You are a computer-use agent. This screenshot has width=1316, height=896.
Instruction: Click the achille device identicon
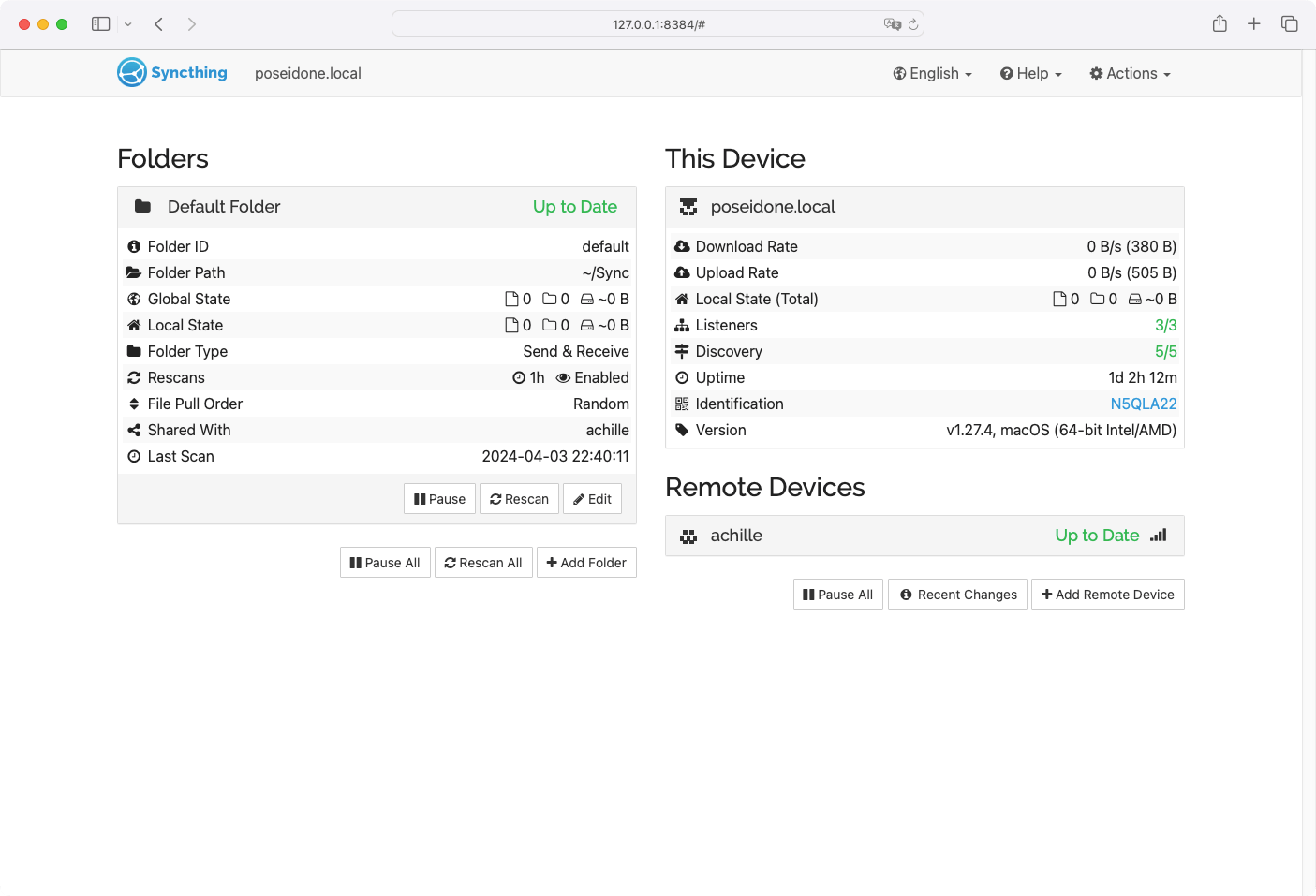click(688, 536)
